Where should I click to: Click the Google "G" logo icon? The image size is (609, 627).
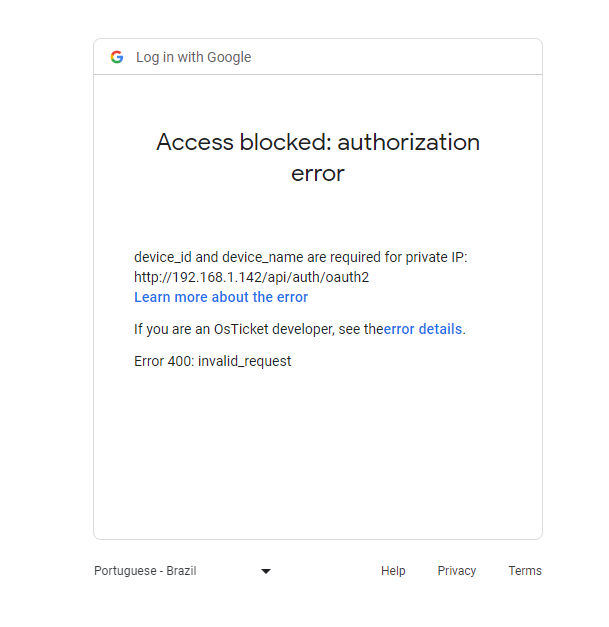(117, 57)
